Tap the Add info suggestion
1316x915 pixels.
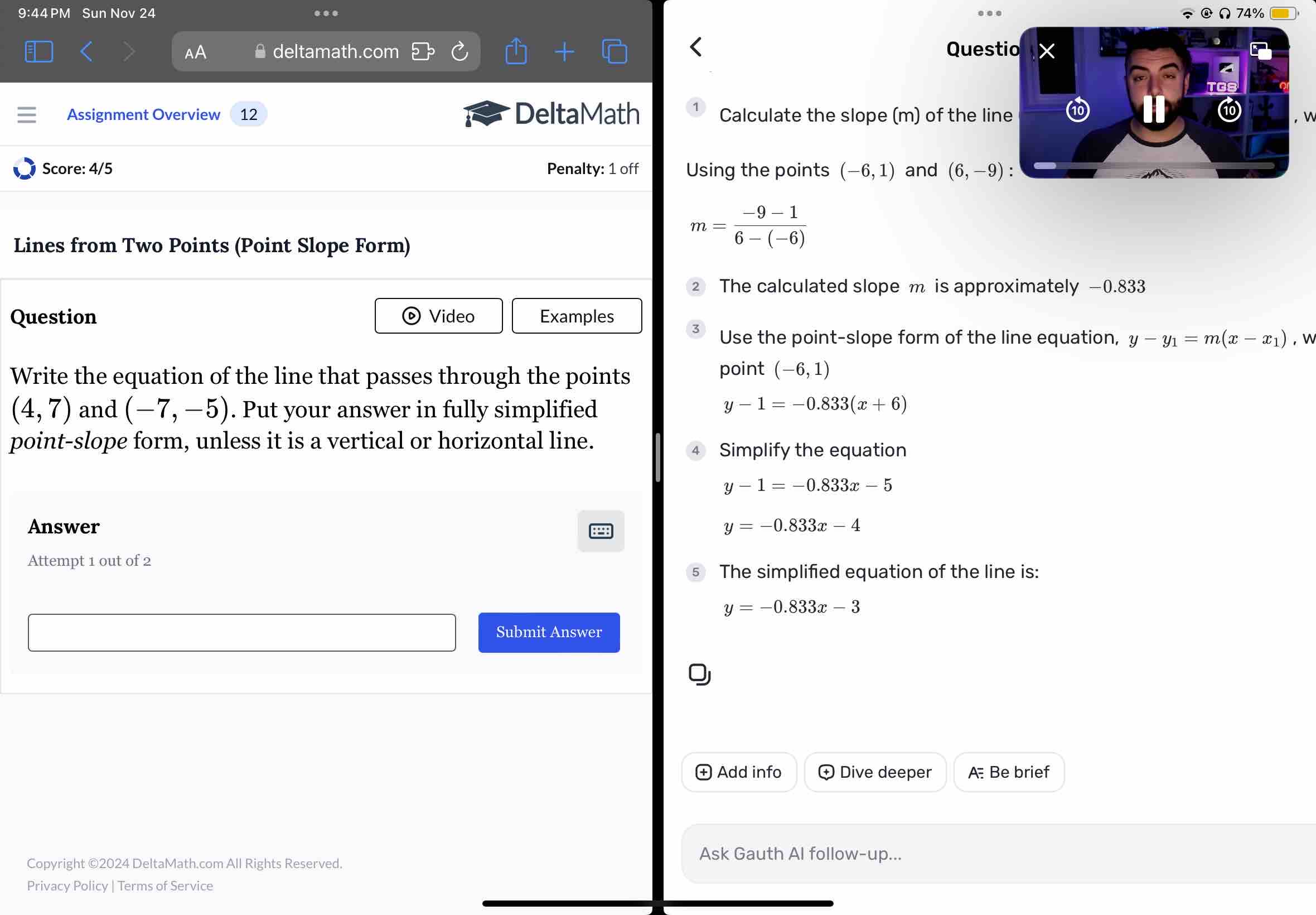coord(738,772)
